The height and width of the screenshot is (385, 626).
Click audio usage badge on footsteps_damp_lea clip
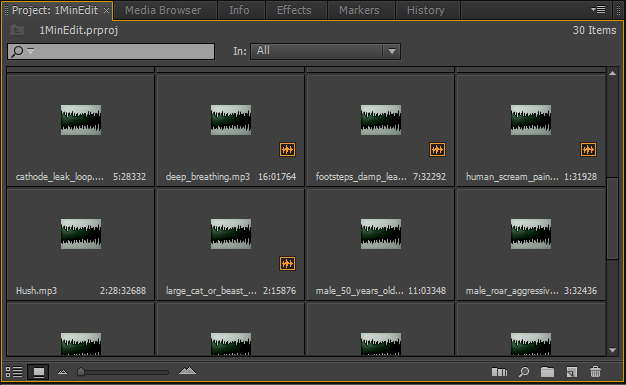(x=437, y=150)
